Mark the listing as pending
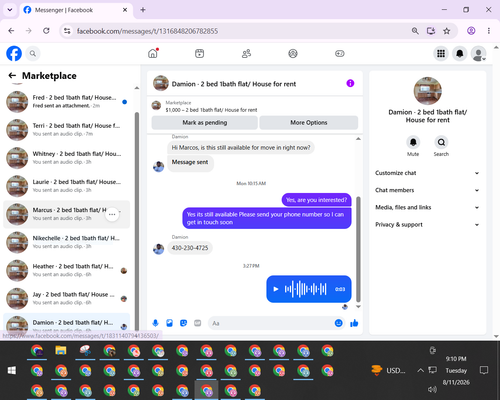500x400 pixels. click(205, 123)
